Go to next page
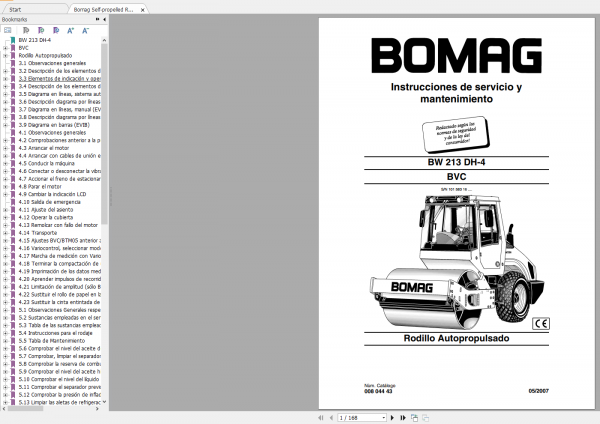 pos(392,418)
